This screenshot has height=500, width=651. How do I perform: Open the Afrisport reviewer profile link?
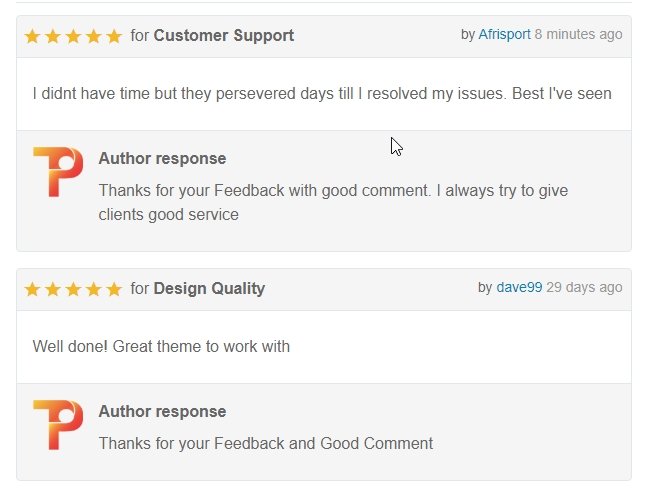click(504, 35)
